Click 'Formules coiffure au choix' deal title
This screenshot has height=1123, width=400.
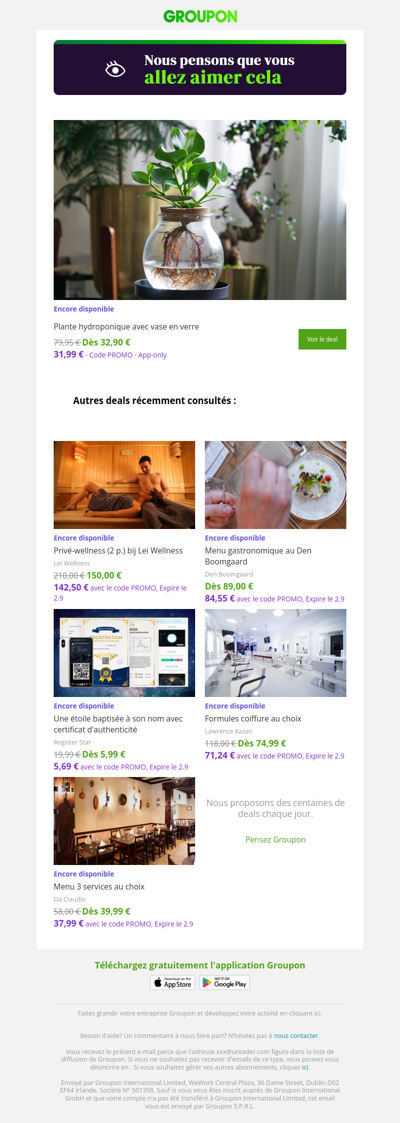[x=253, y=718]
